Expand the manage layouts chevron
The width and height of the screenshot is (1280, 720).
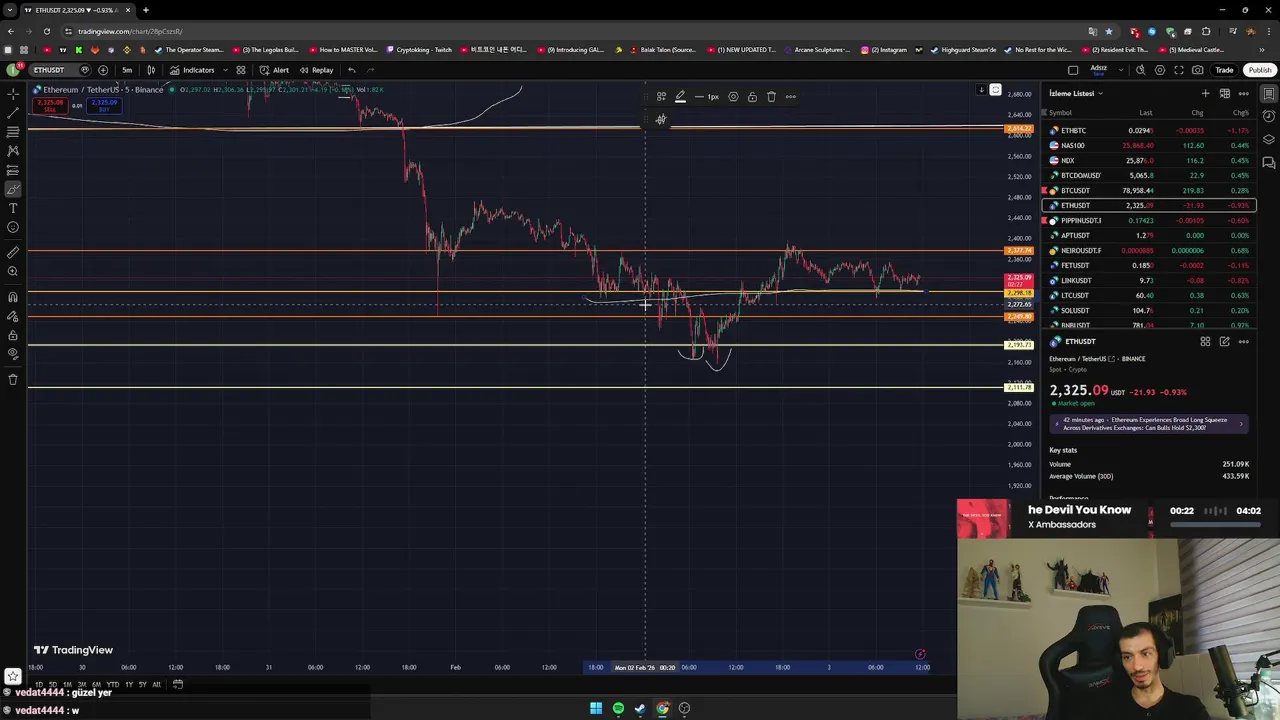coord(1119,70)
